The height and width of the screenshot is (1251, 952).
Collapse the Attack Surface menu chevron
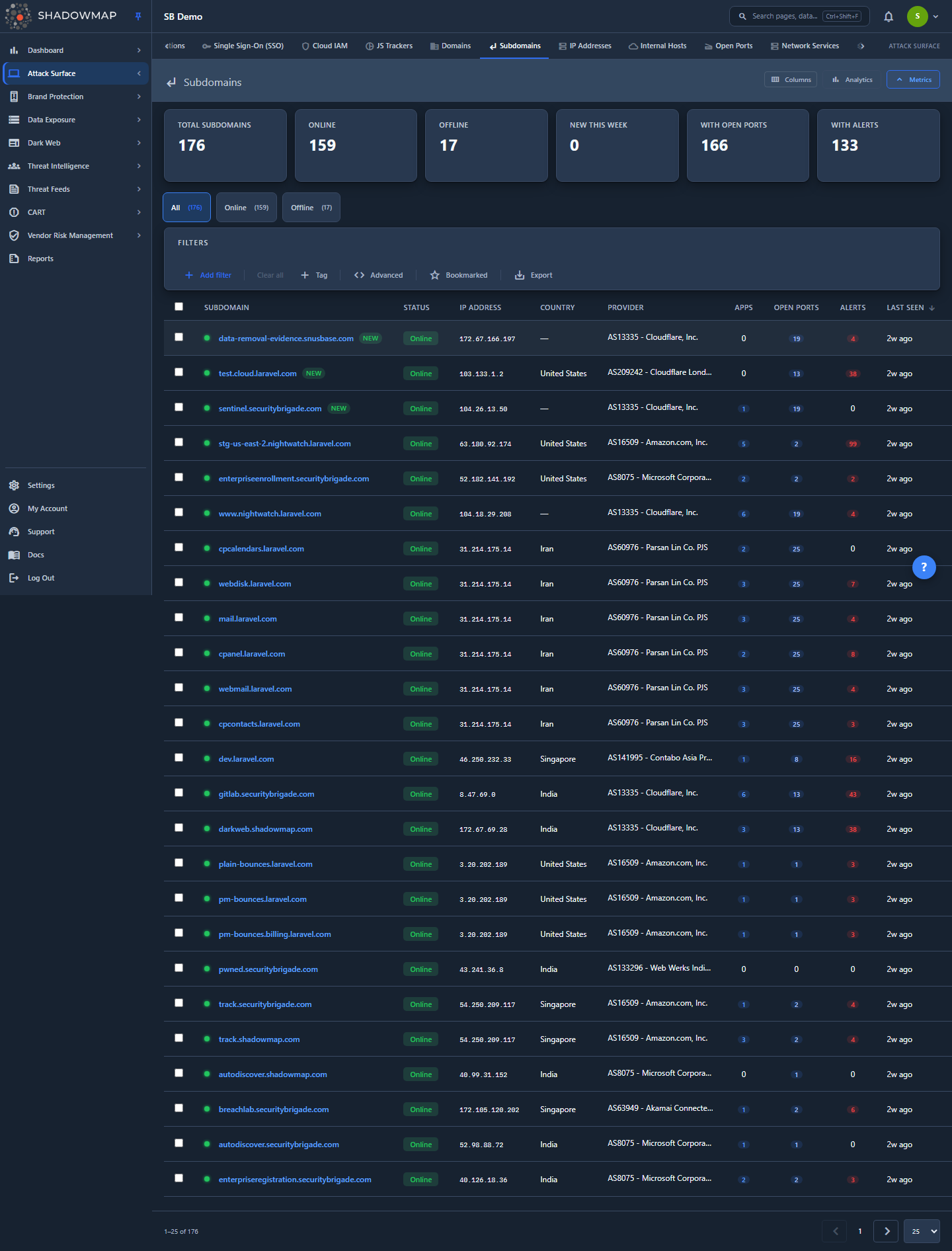139,73
